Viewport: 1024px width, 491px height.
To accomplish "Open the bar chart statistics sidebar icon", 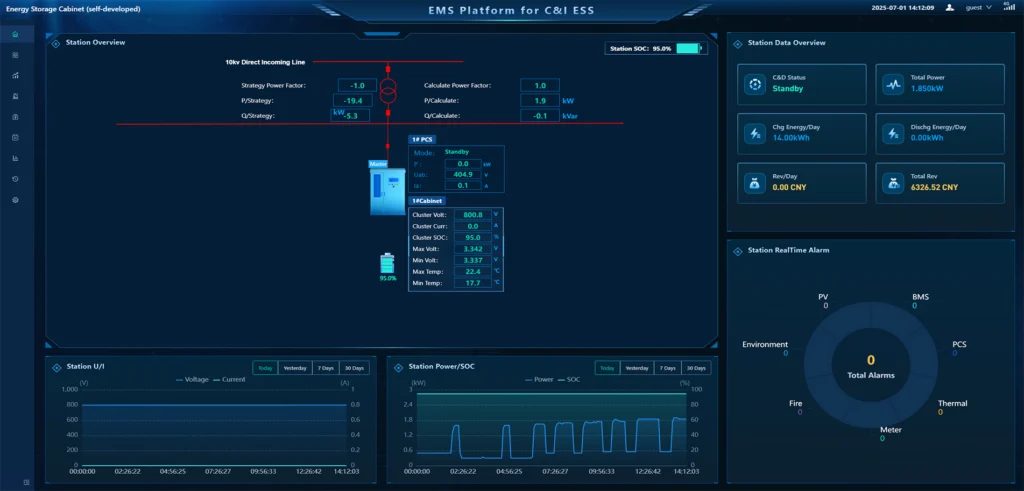I will click(15, 158).
